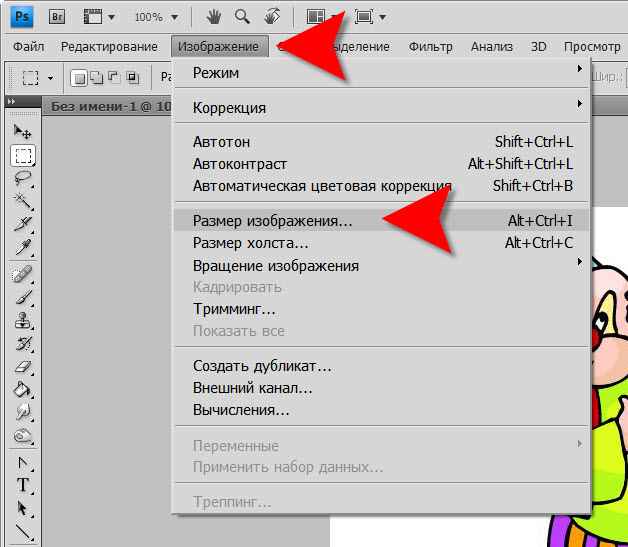Image resolution: width=628 pixels, height=547 pixels.
Task: Select the Hand tool in top bar
Action: 213,17
